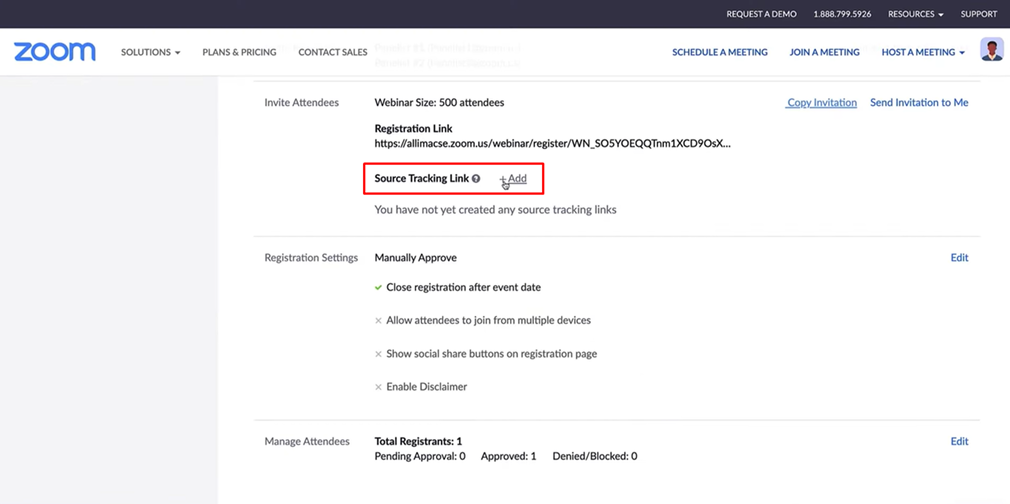Go to Contact Sales

click(x=332, y=52)
